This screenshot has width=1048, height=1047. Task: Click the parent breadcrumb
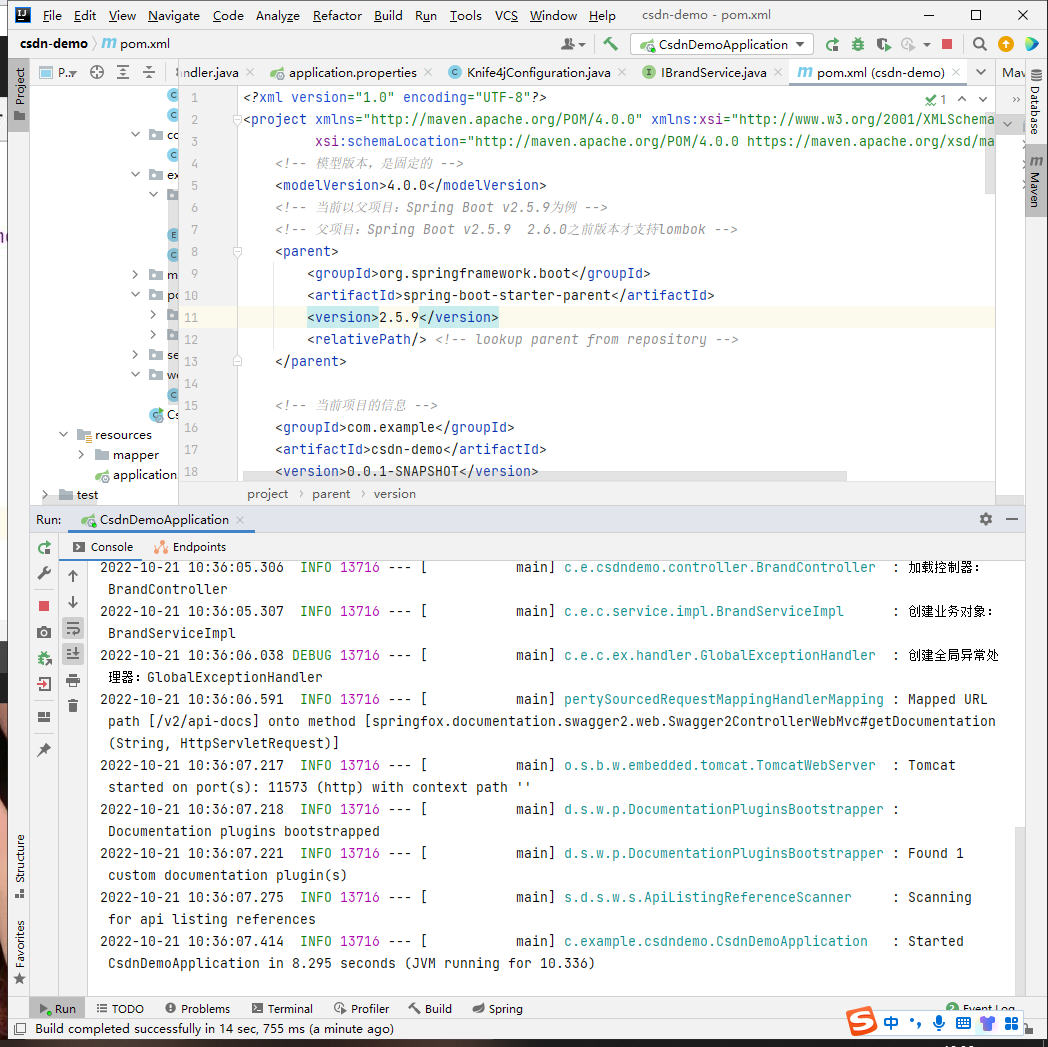(331, 494)
